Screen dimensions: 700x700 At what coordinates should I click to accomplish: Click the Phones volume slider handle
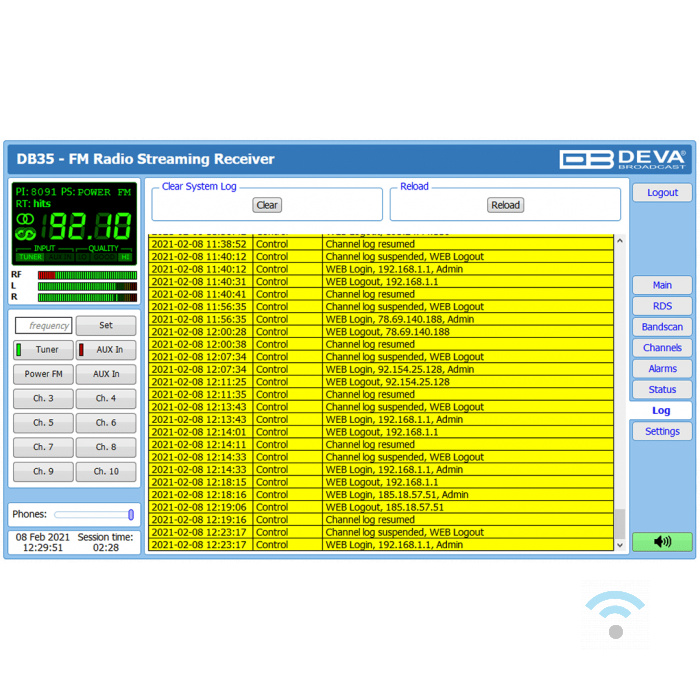tap(131, 515)
